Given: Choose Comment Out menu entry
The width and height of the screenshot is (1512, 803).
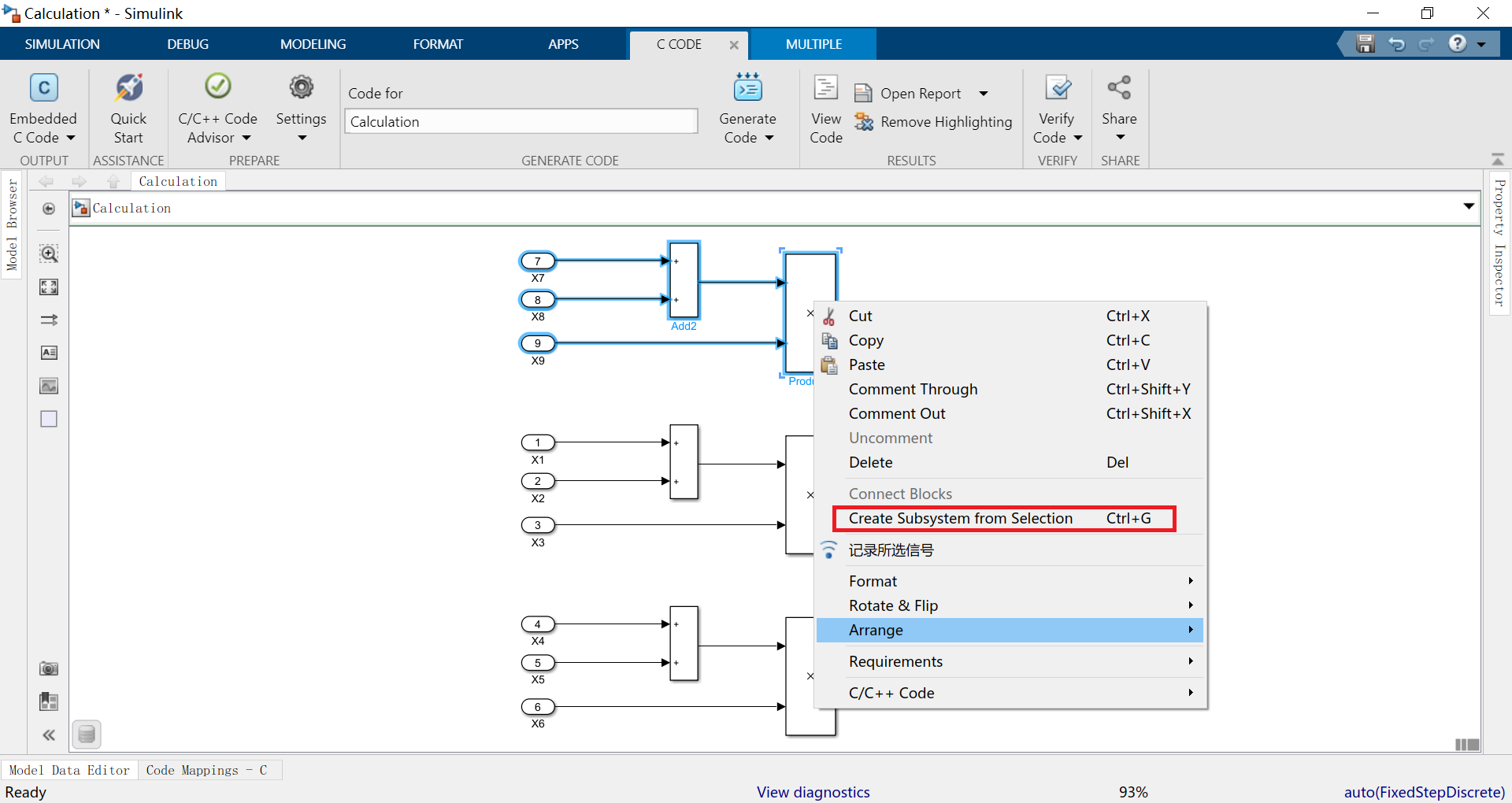Looking at the screenshot, I should coord(1010,413).
